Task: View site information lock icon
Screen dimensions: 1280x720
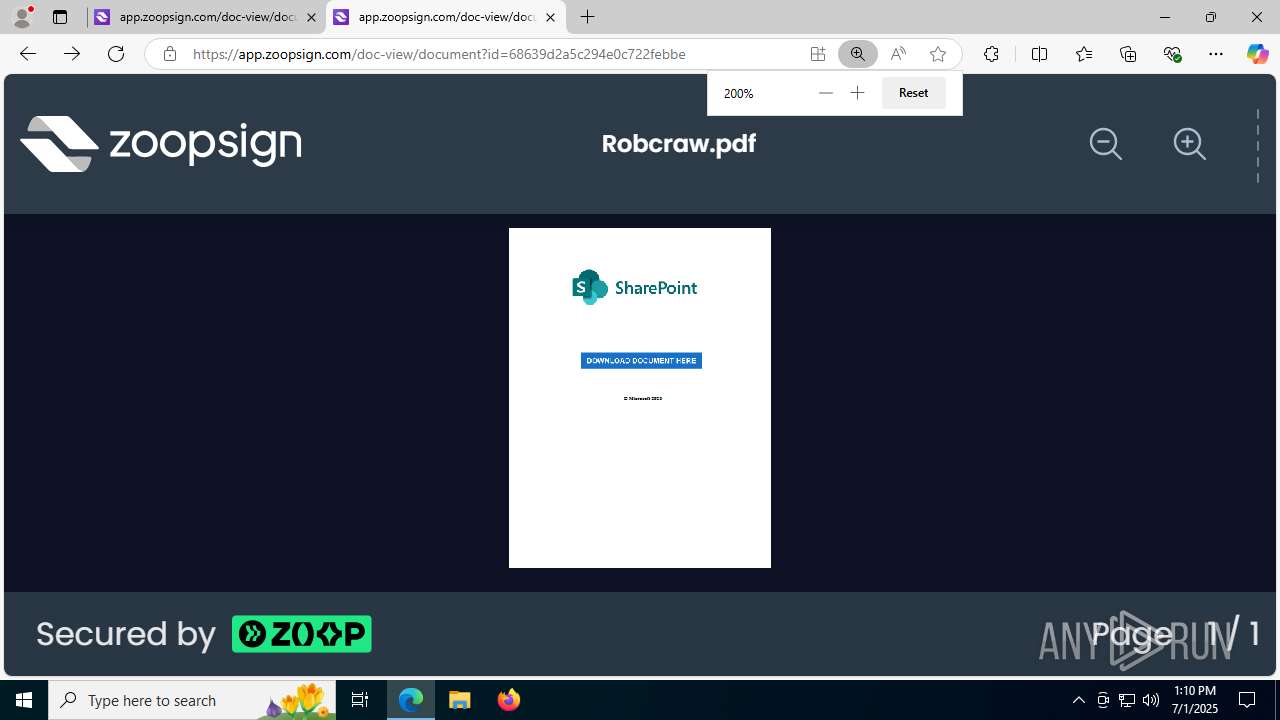Action: point(170,54)
